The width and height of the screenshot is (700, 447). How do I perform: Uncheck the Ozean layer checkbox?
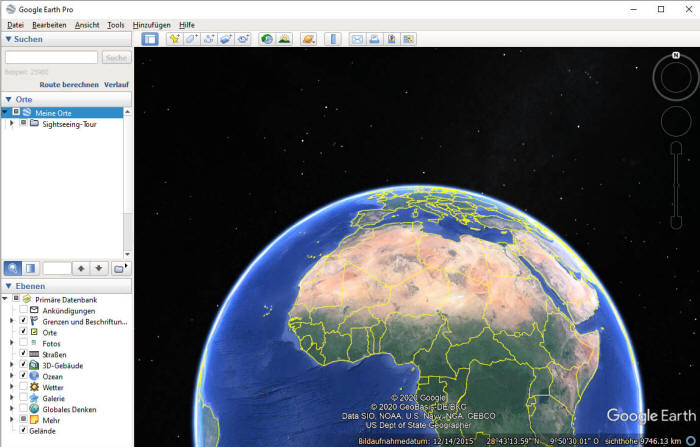[x=23, y=376]
